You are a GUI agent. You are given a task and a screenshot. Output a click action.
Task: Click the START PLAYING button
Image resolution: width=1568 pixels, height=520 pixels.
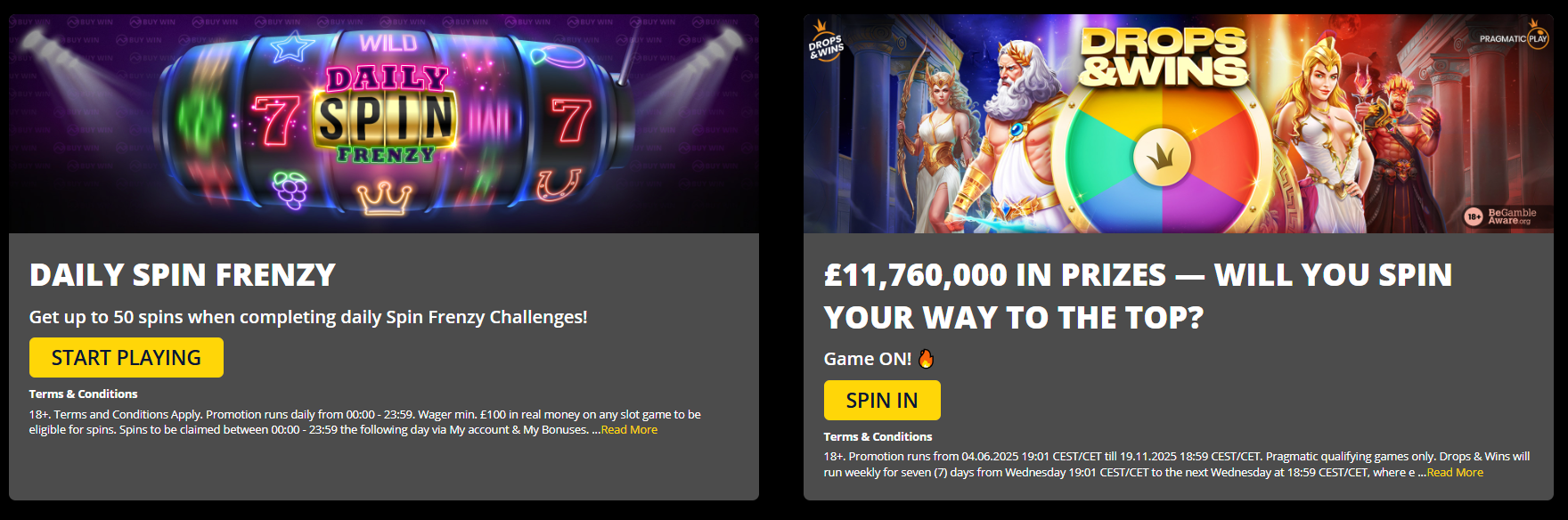(x=127, y=357)
